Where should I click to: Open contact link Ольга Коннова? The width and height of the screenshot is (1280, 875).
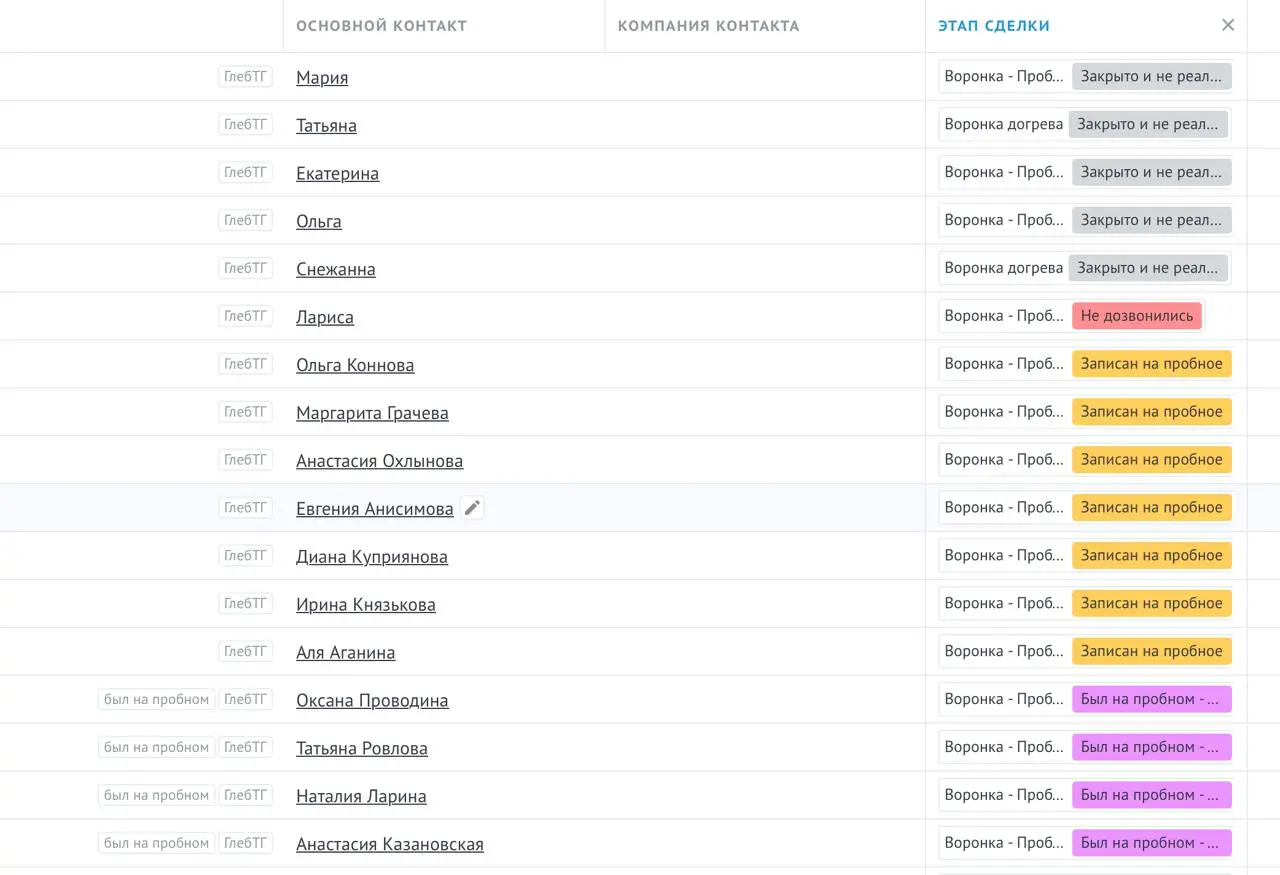pyautogui.click(x=355, y=365)
